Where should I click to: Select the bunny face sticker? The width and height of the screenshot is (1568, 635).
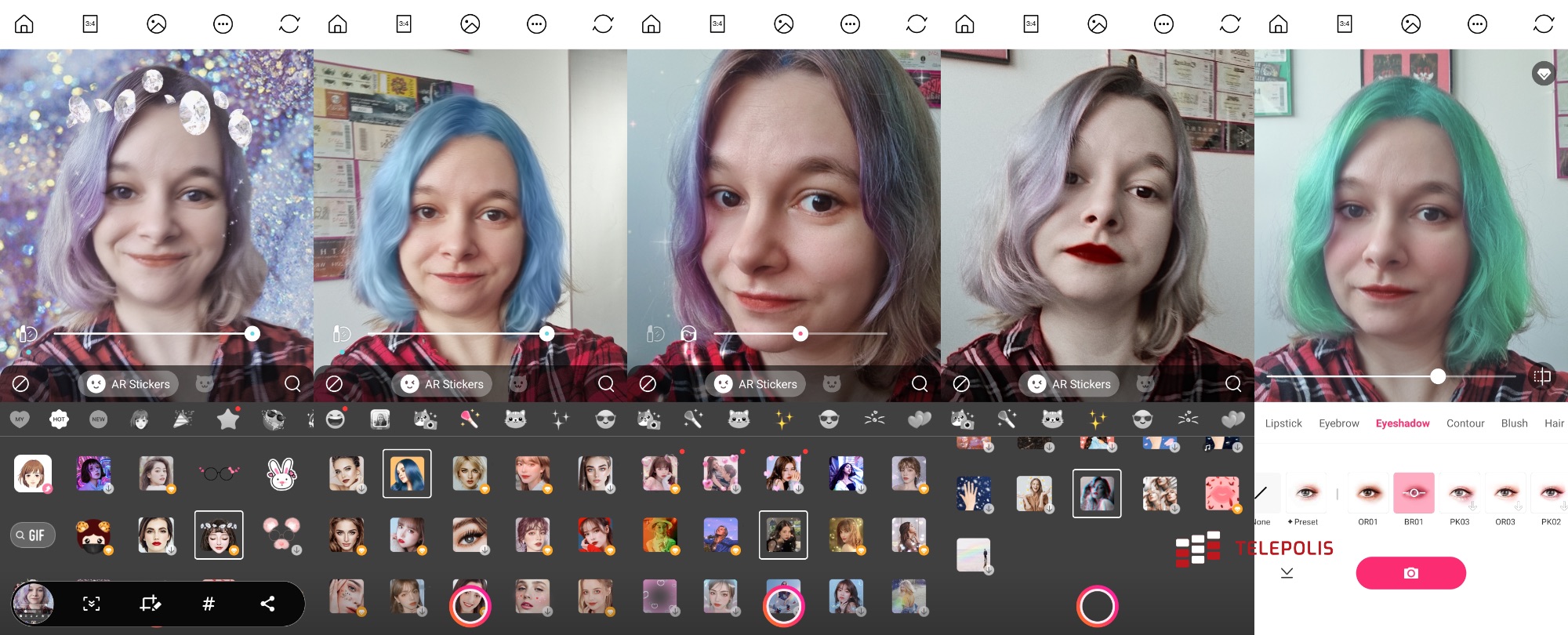[281, 474]
